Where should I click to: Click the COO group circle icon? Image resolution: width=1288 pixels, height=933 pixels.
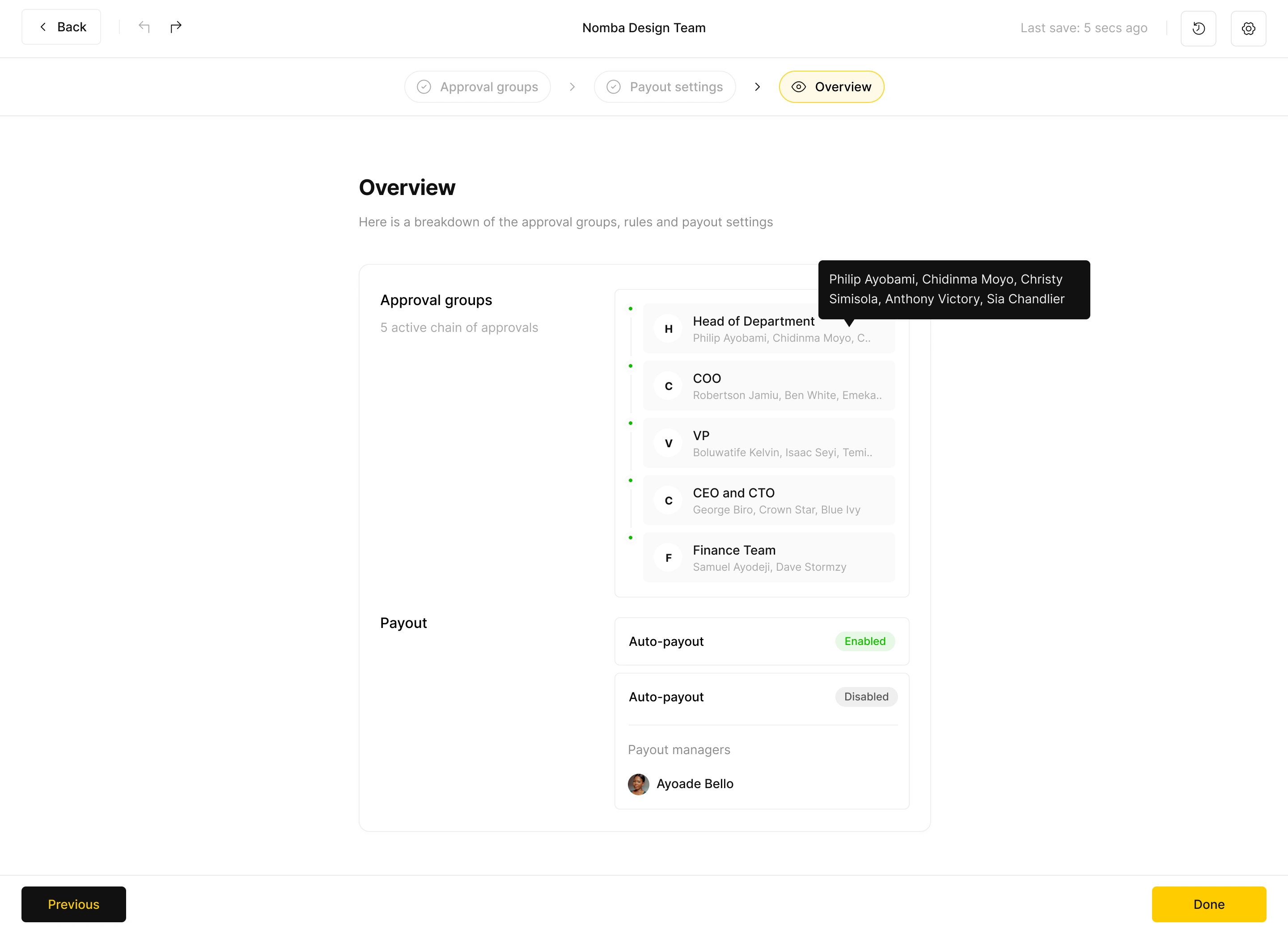click(x=668, y=386)
